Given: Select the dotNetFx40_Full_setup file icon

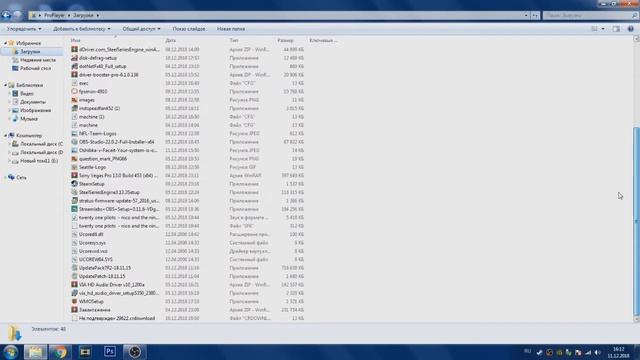Looking at the screenshot, I should [74, 66].
